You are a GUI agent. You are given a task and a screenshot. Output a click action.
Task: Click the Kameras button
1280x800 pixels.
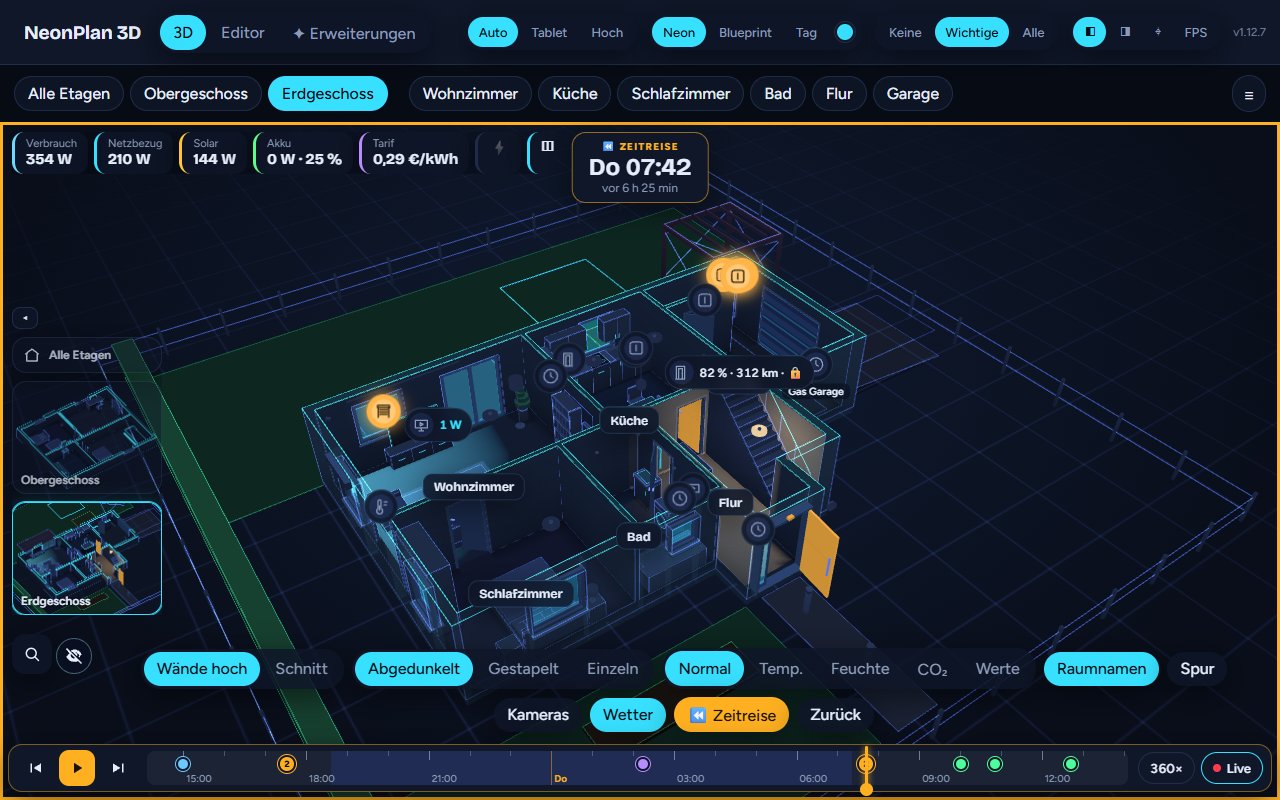pos(538,715)
